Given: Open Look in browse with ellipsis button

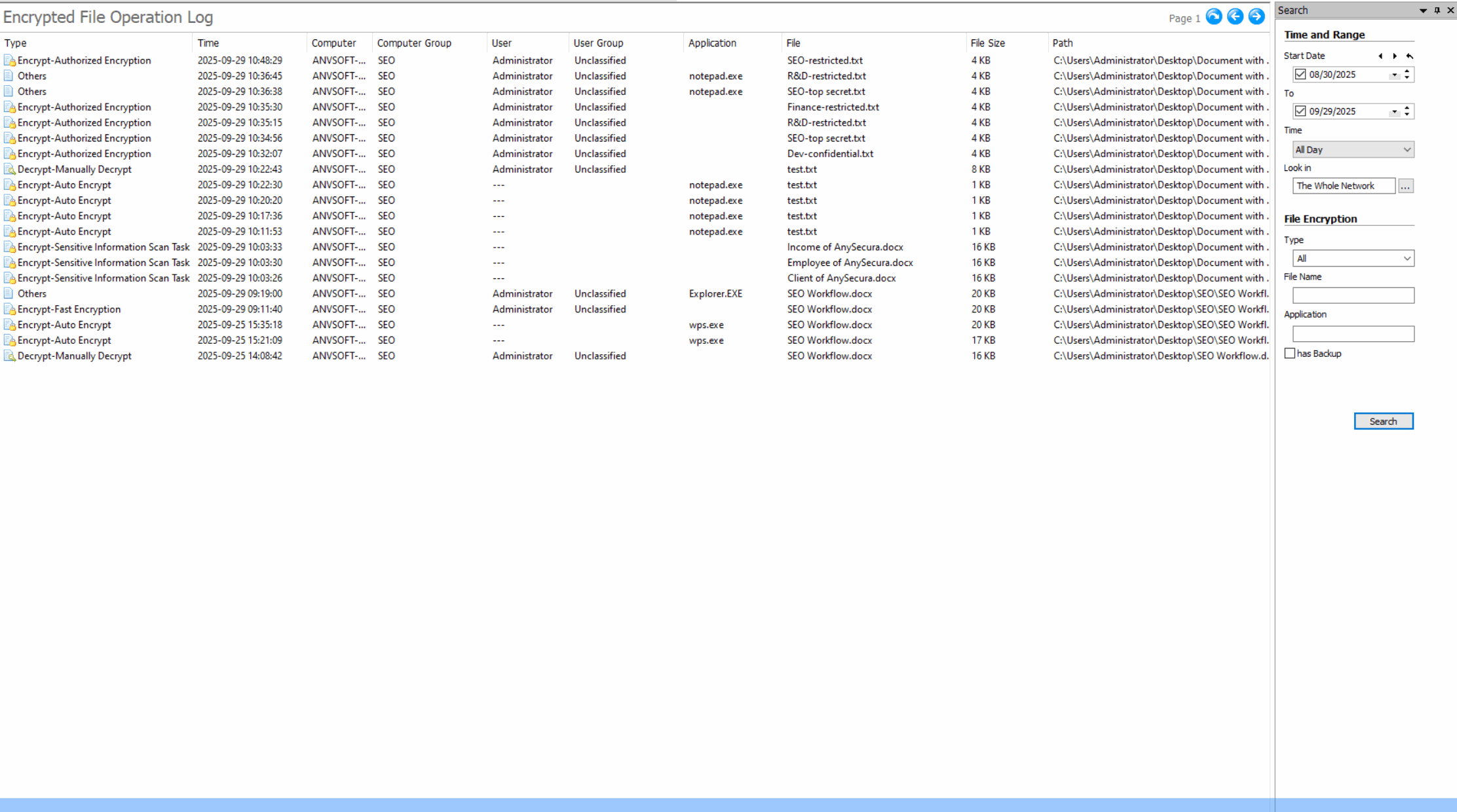Looking at the screenshot, I should click(x=1405, y=185).
